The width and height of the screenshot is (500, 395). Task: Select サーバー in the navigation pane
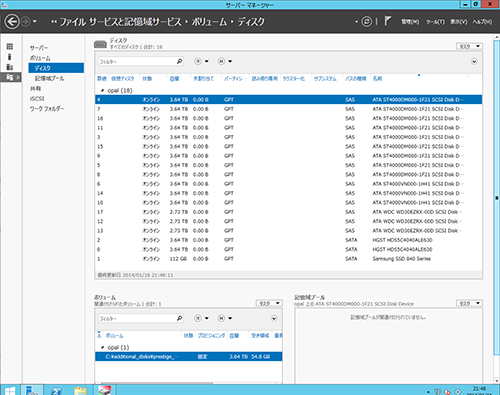(39, 48)
